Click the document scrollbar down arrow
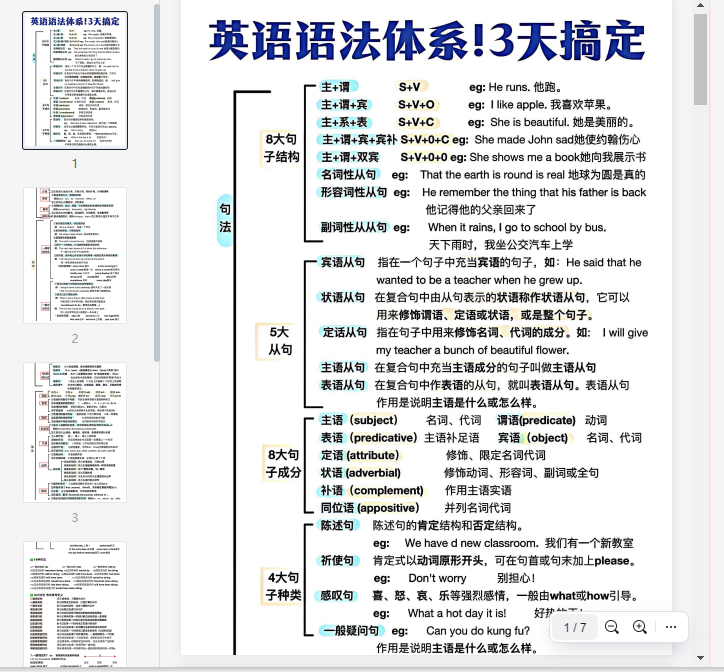 (700, 658)
